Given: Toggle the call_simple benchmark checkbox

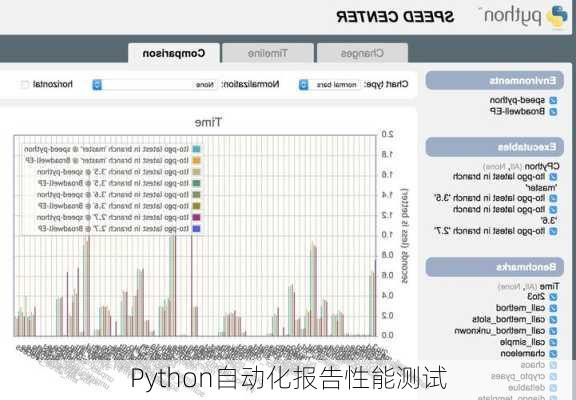Looking at the screenshot, I should coord(553,342).
